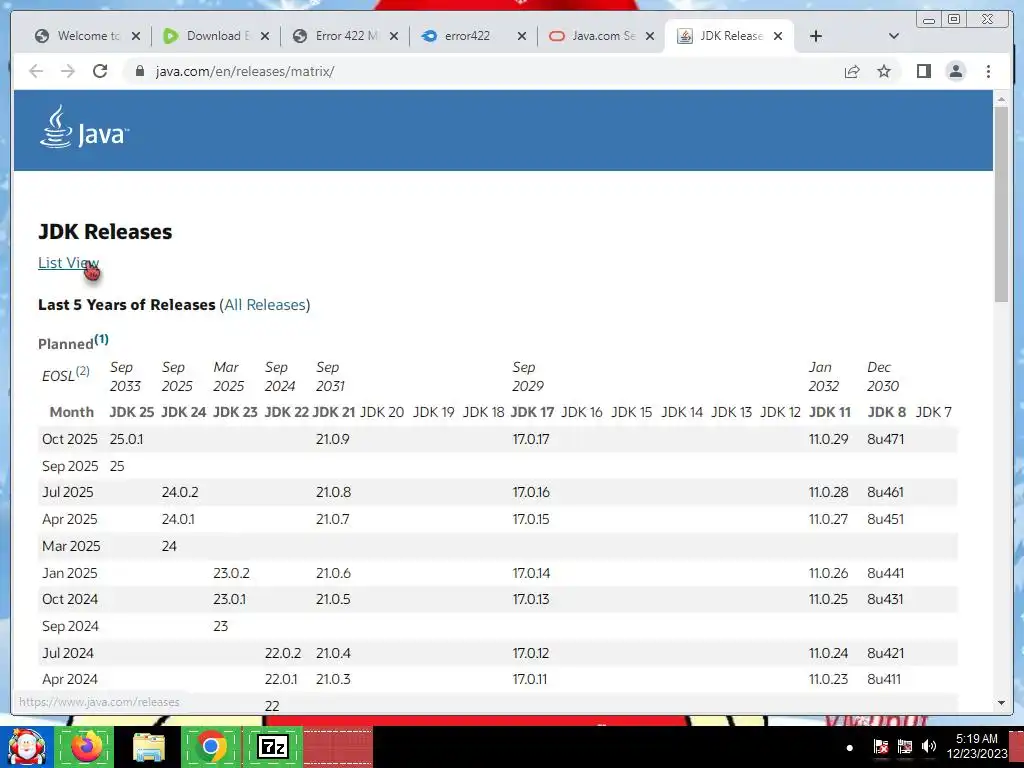1024x768 pixels.
Task: Close the JDK Release tab
Action: [x=778, y=36]
